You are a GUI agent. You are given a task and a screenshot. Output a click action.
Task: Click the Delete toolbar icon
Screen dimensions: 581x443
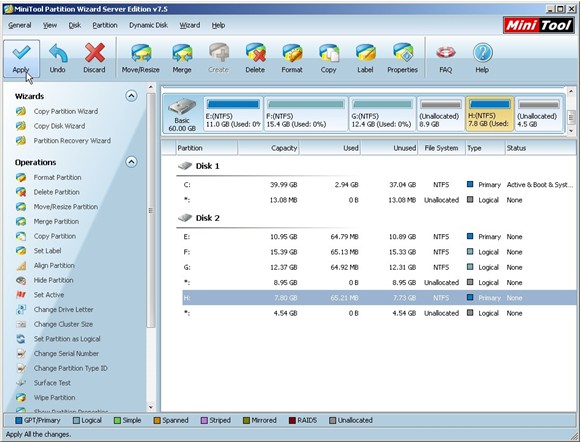[x=255, y=59]
